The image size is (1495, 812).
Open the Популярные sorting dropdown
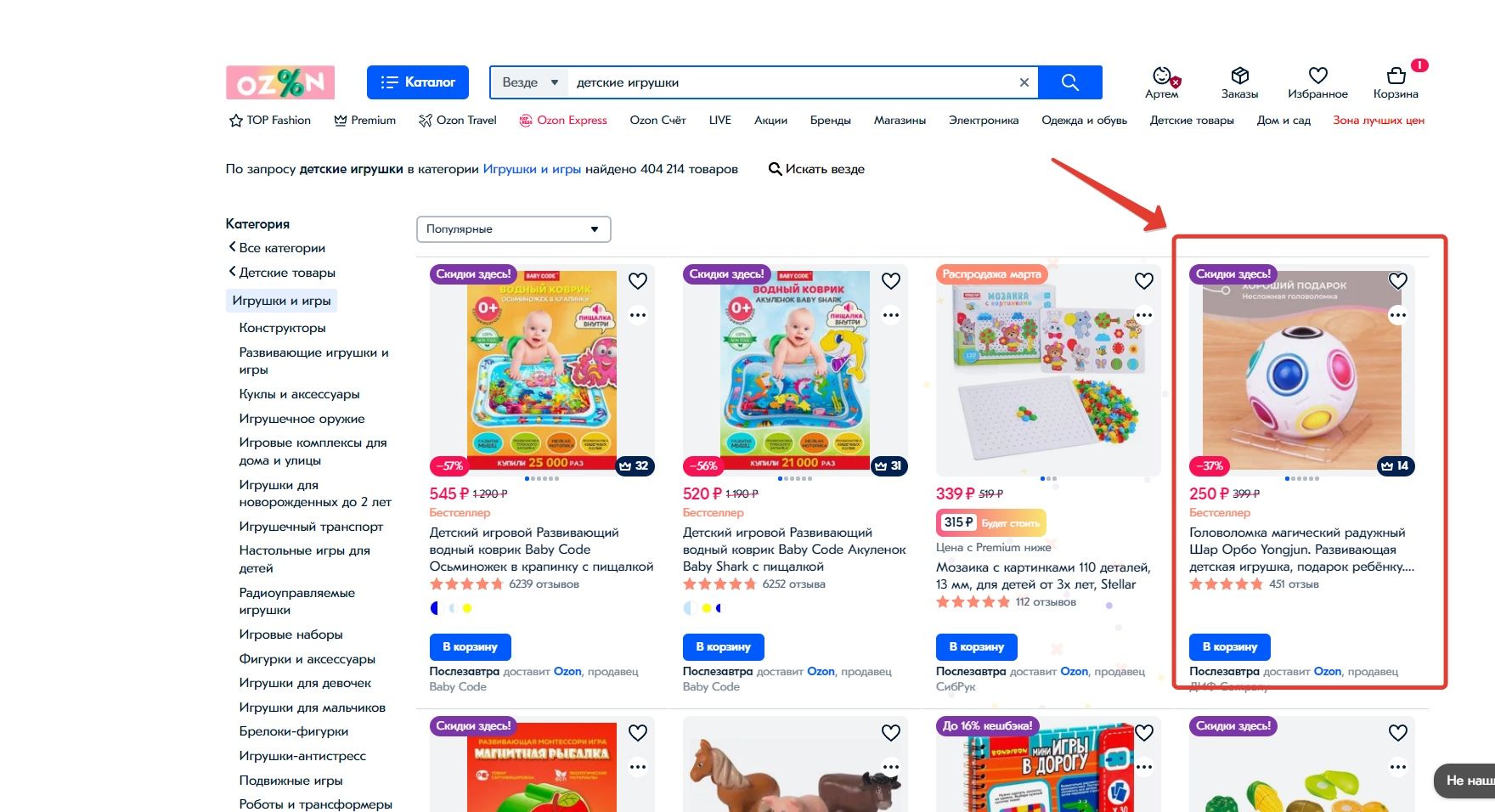[x=513, y=229]
